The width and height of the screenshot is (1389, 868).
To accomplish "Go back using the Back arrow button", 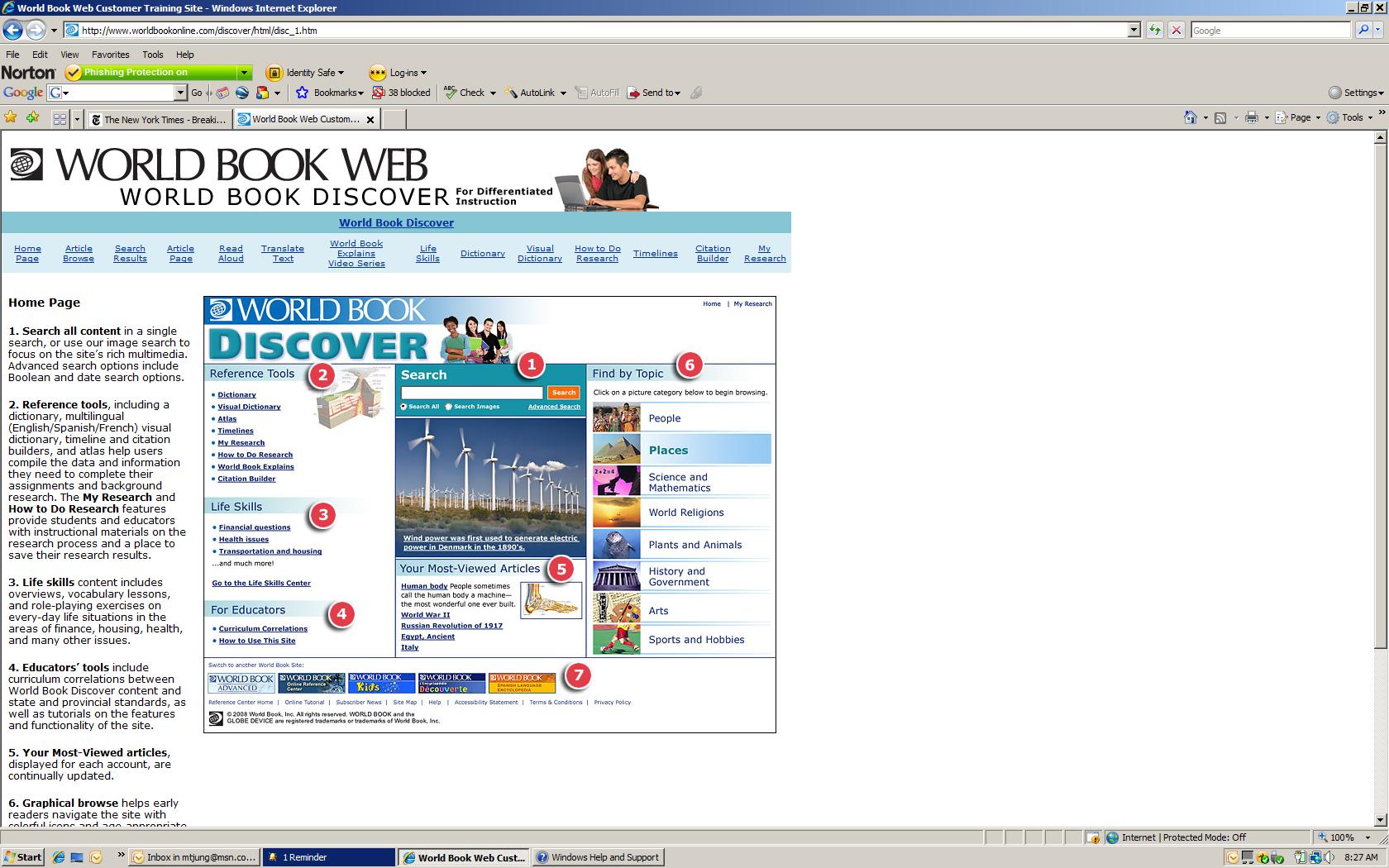I will click(x=12, y=31).
